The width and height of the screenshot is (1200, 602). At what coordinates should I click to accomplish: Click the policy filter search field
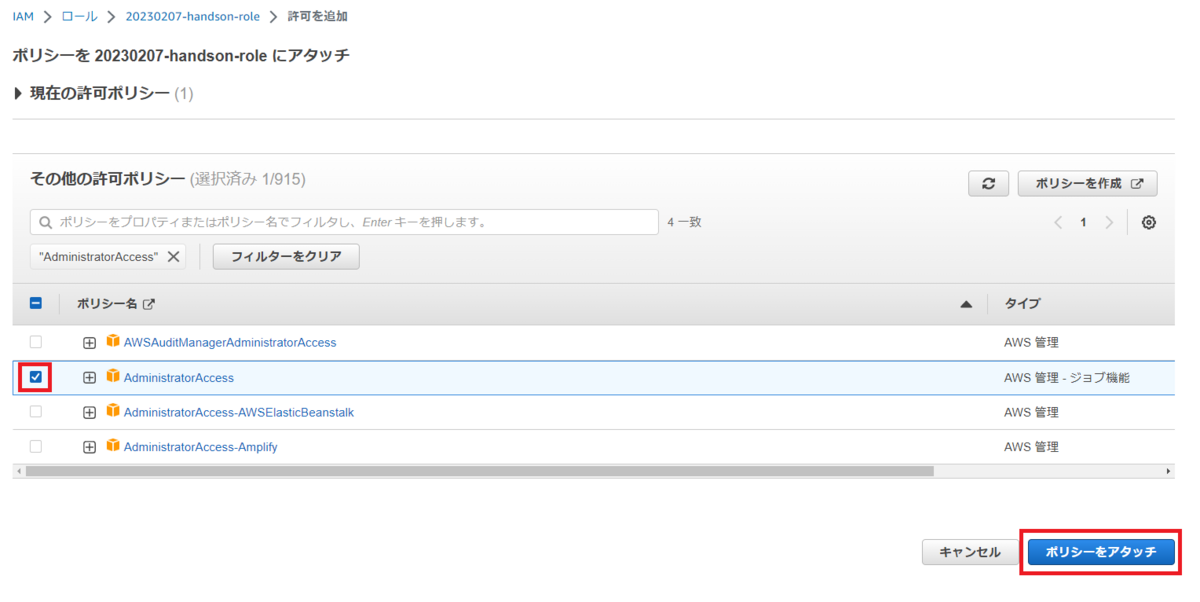pos(344,222)
